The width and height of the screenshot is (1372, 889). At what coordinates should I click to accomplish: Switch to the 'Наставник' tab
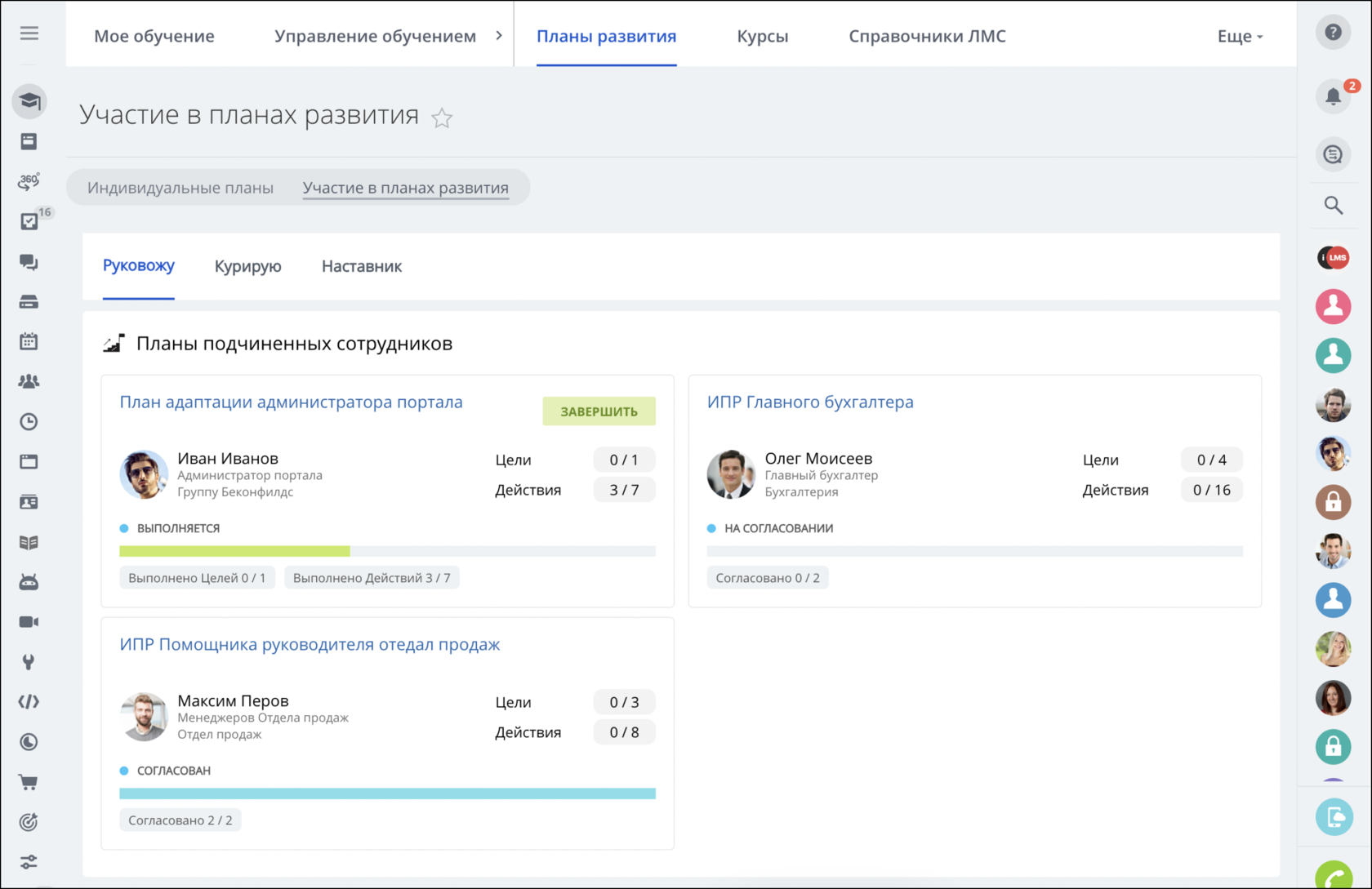[361, 266]
